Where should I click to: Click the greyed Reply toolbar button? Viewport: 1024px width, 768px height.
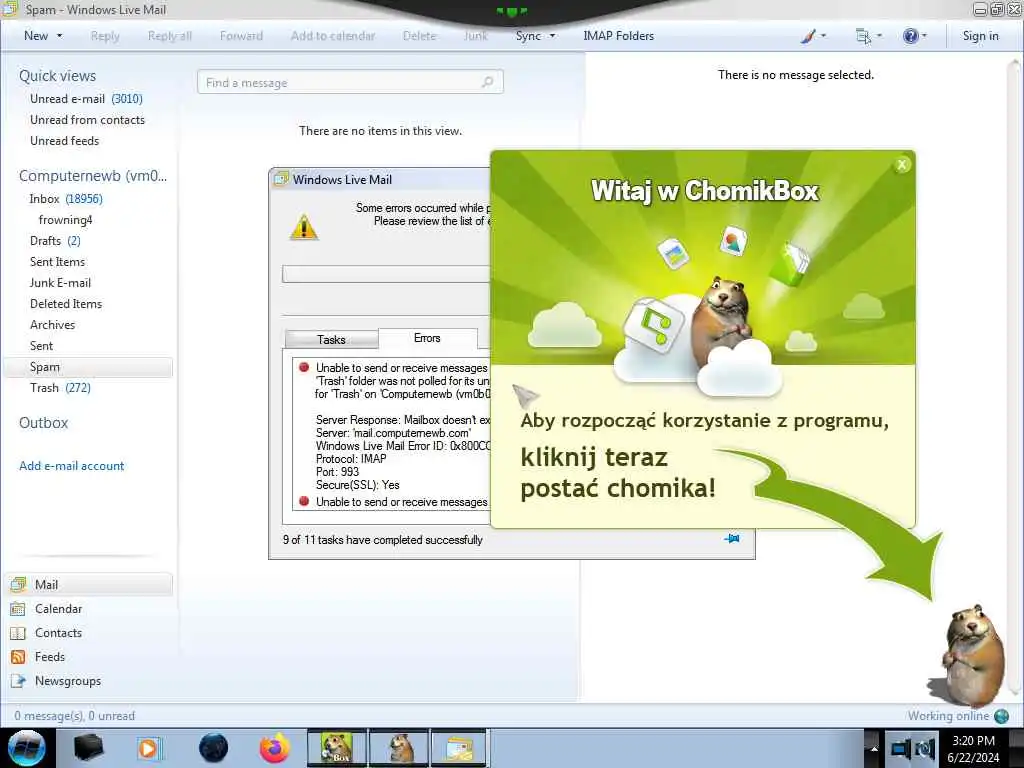coord(105,36)
